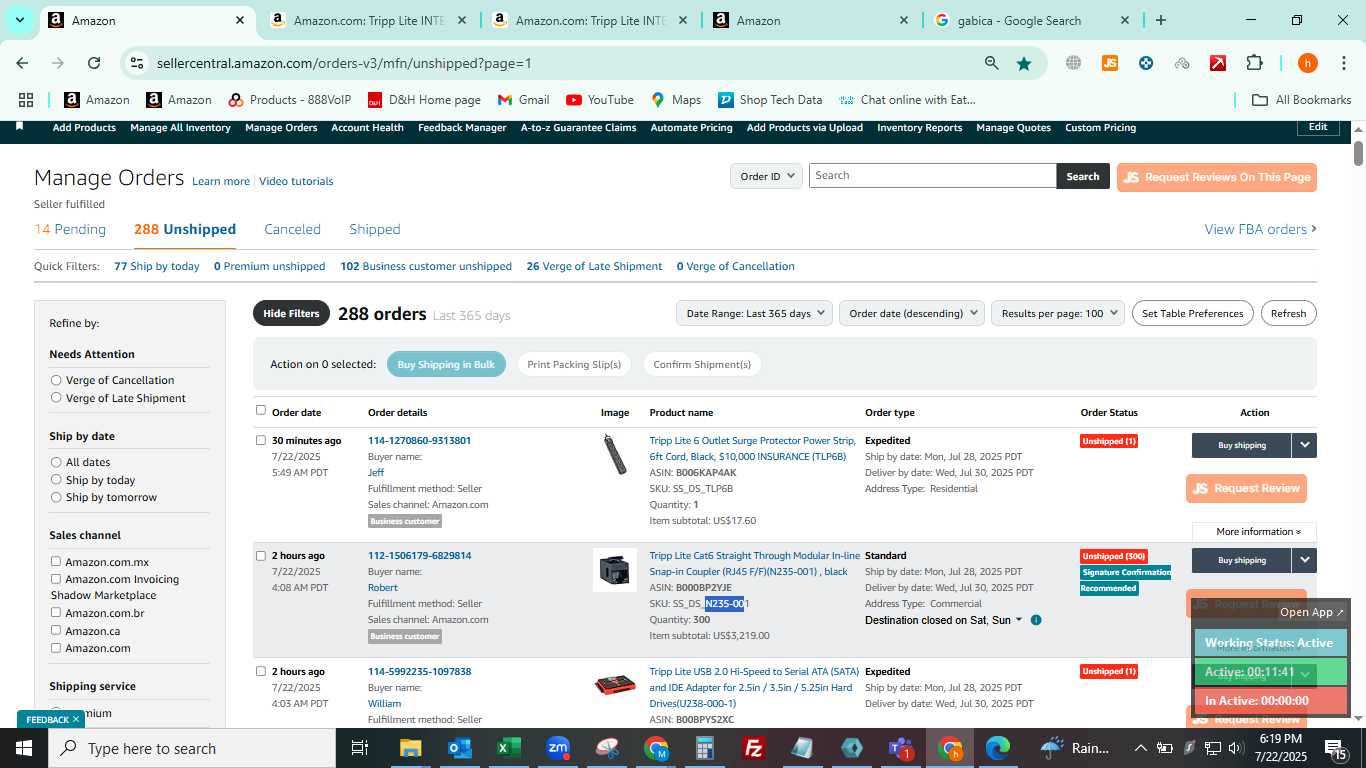Check the Amazon.com.br sales channel
The height and width of the screenshot is (768, 1366).
pyautogui.click(x=56, y=613)
